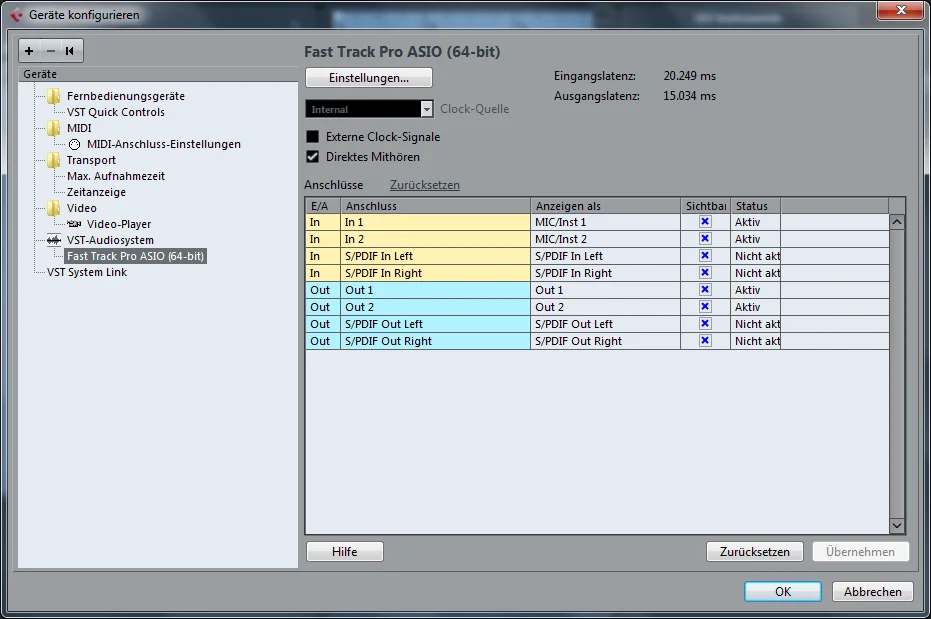Click the Zurücksetzen button at bottom
Screen dimensions: 931x619
coord(755,552)
